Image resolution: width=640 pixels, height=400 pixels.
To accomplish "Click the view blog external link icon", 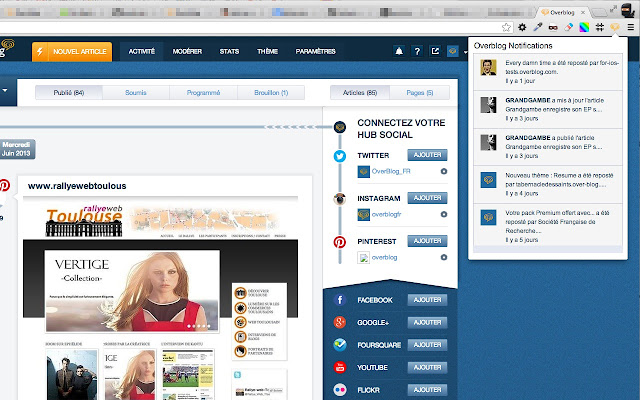I will click(435, 51).
